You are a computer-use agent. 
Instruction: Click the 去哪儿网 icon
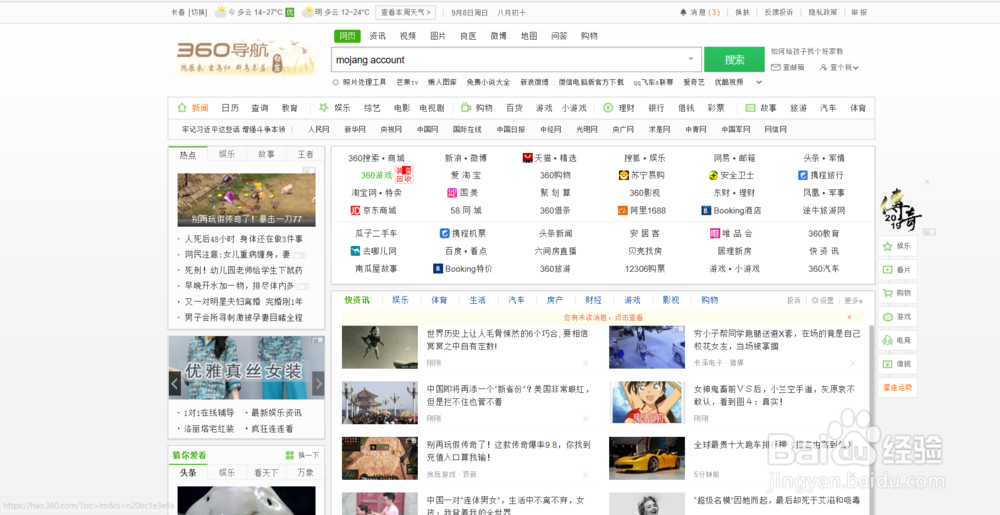pyautogui.click(x=355, y=251)
